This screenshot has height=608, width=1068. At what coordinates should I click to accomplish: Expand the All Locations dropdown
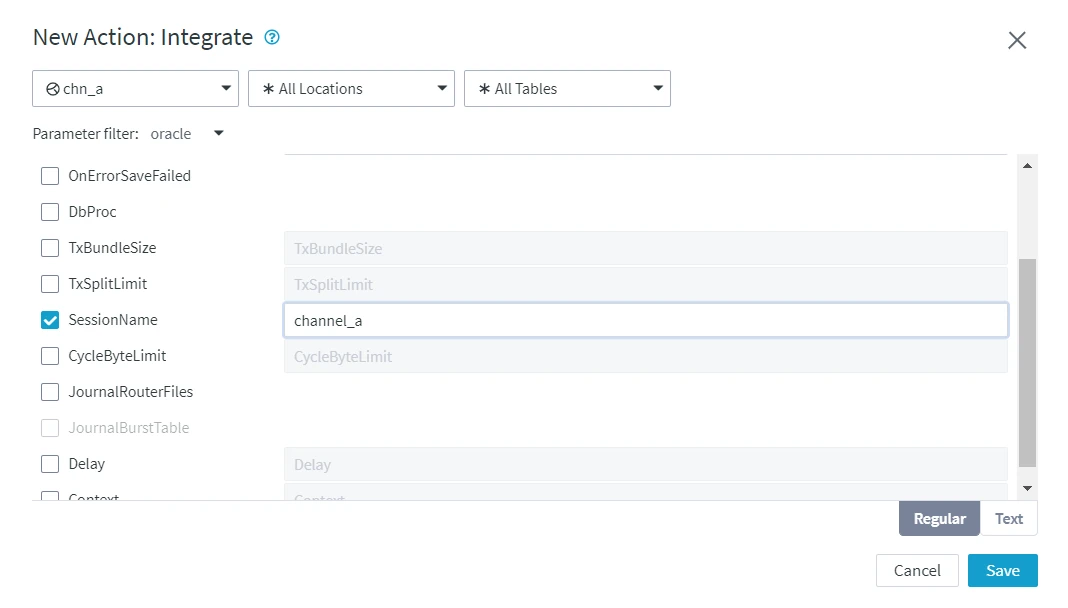[351, 88]
